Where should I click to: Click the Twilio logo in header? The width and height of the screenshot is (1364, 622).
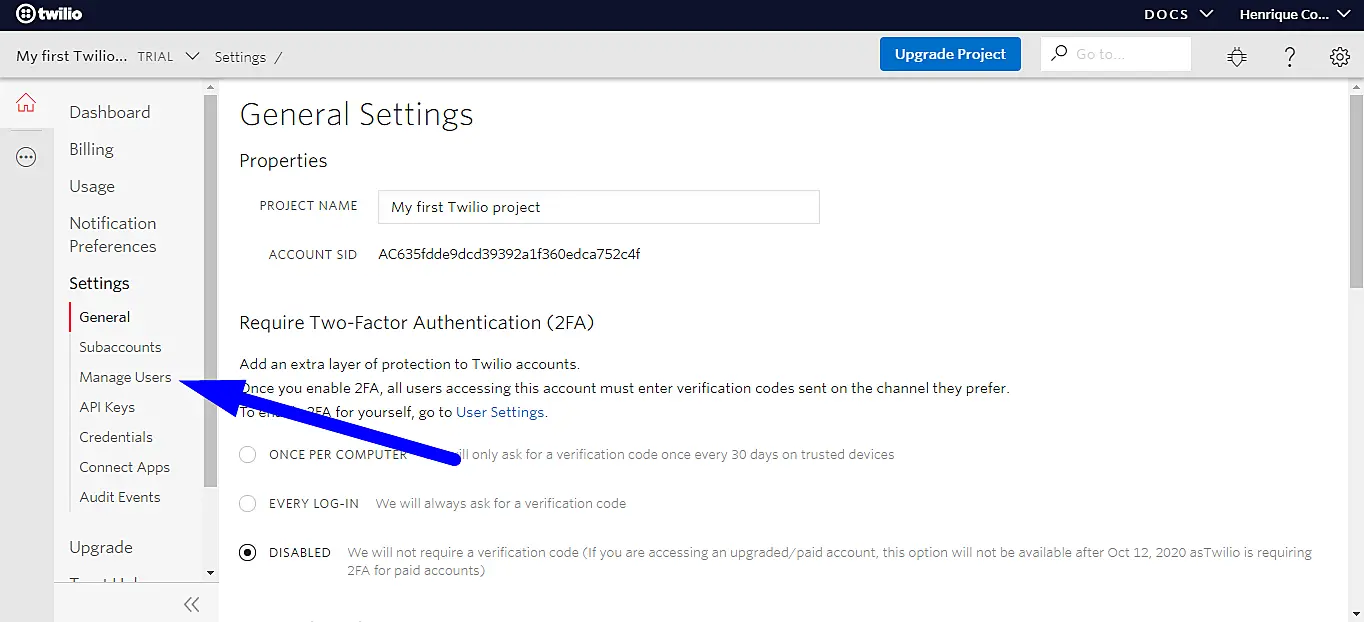(49, 14)
